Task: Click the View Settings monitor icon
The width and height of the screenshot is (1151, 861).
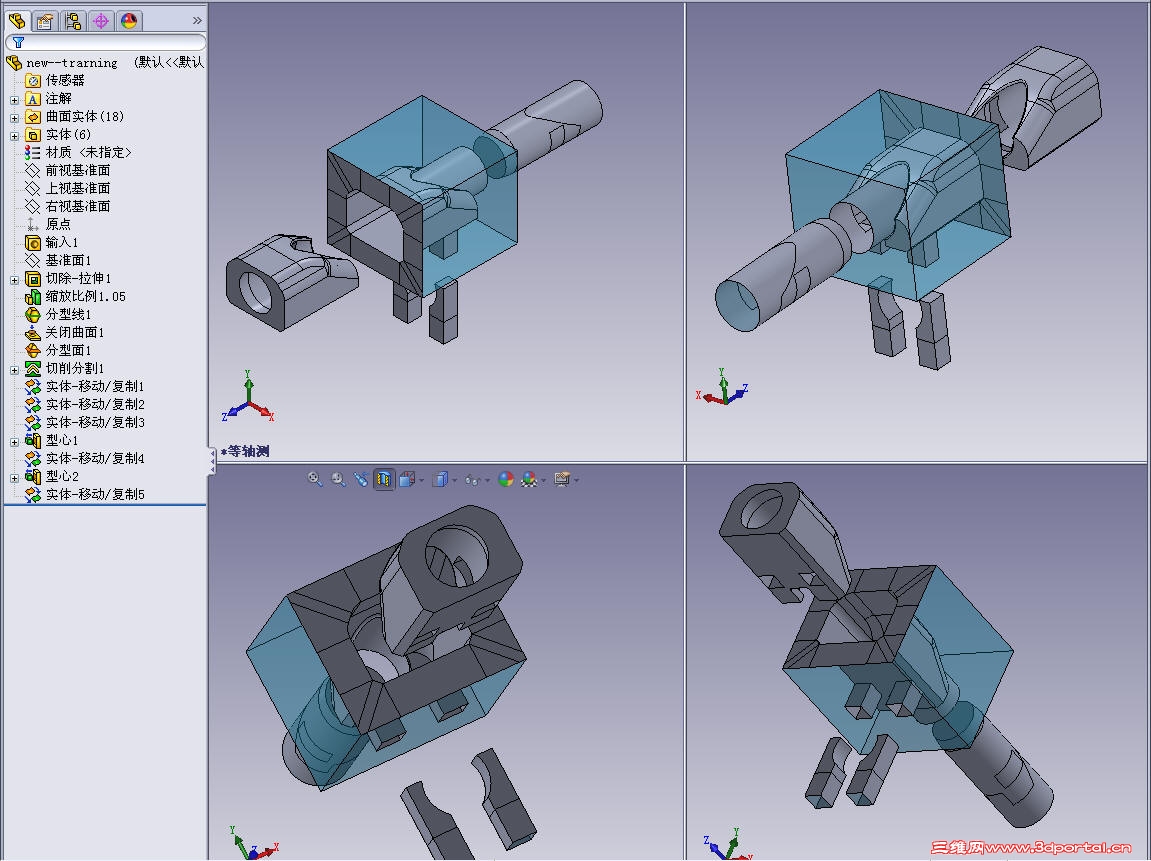Action: tap(562, 479)
